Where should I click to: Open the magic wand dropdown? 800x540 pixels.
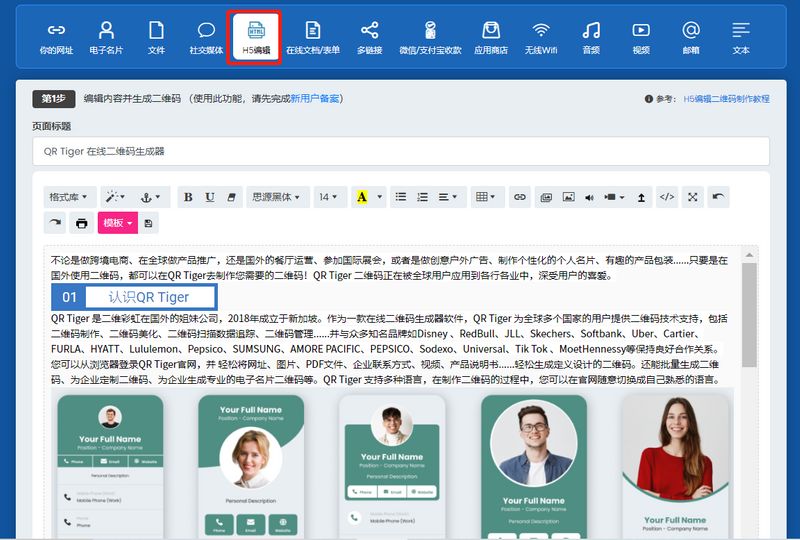(115, 197)
